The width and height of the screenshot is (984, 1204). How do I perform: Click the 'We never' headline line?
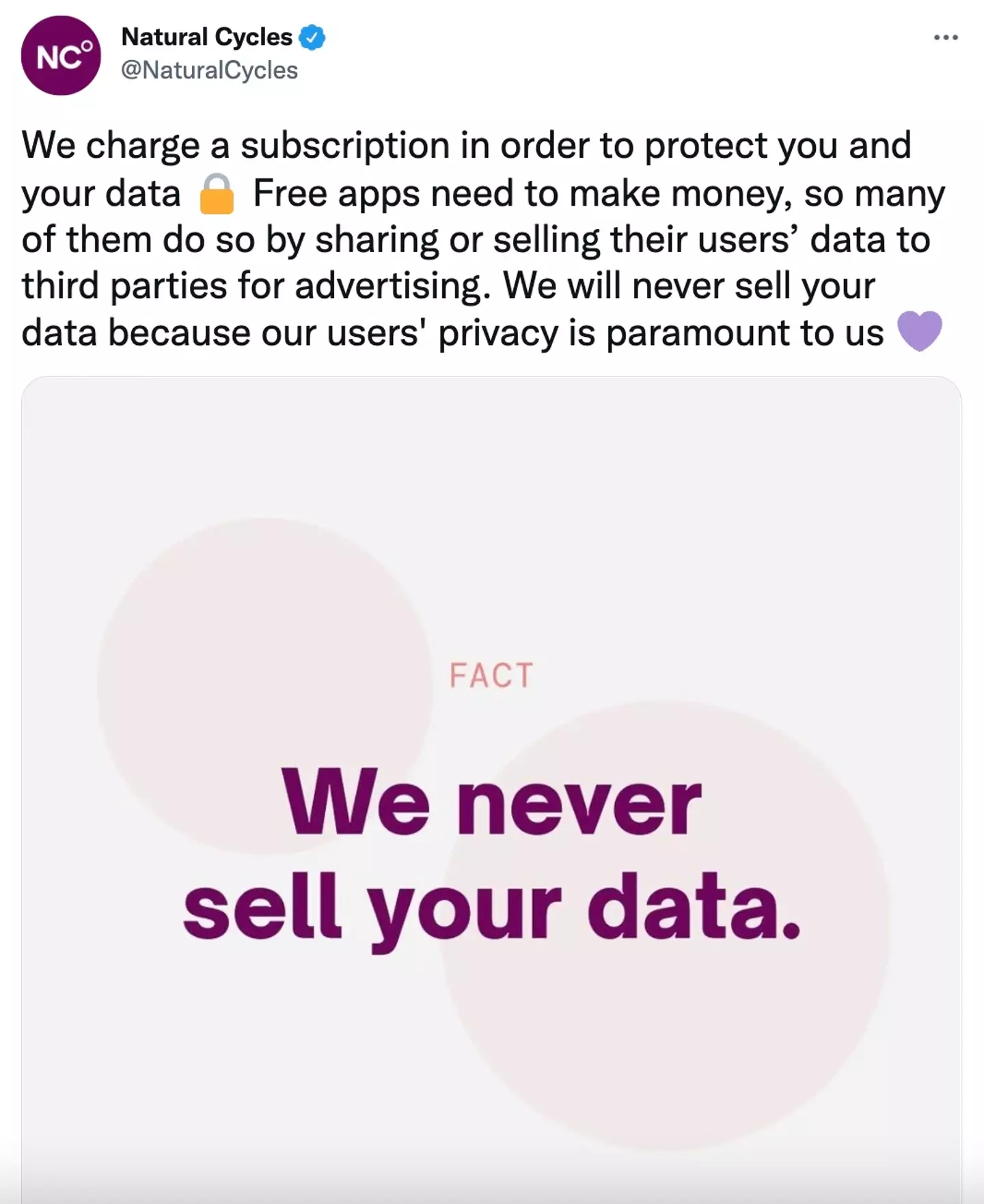pos(491,802)
